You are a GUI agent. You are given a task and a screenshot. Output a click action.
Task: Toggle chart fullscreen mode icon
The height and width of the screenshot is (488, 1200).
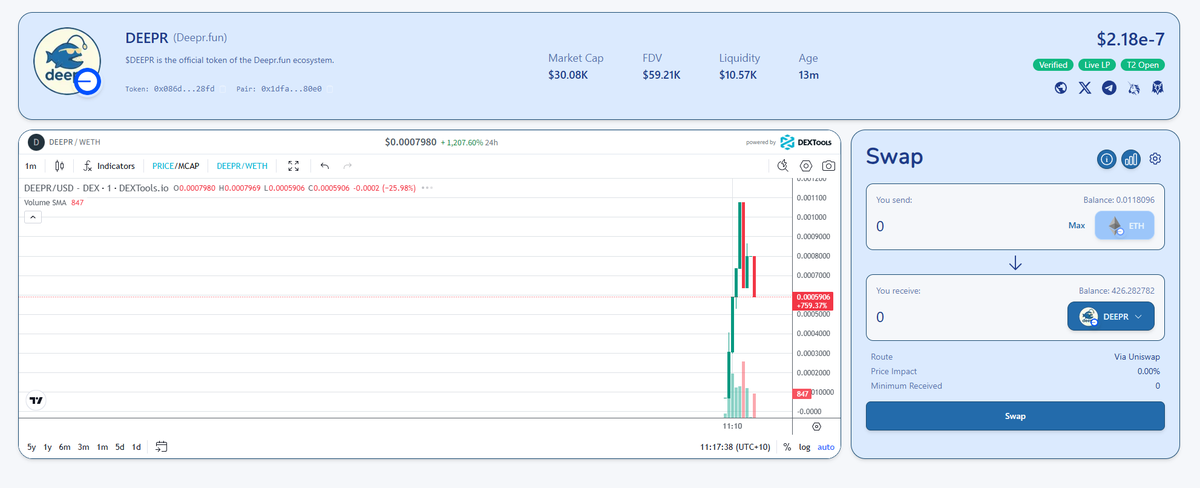[x=294, y=166]
